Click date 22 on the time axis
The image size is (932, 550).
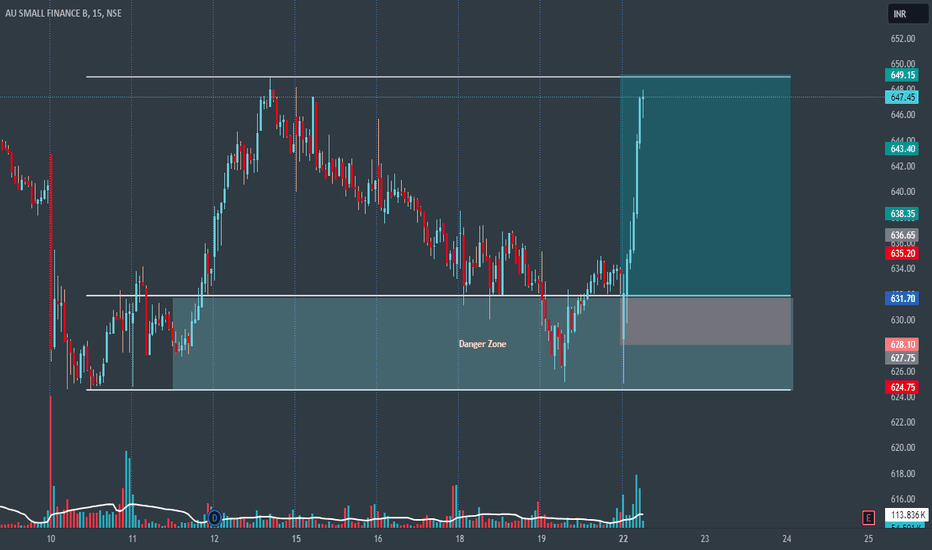[623, 539]
